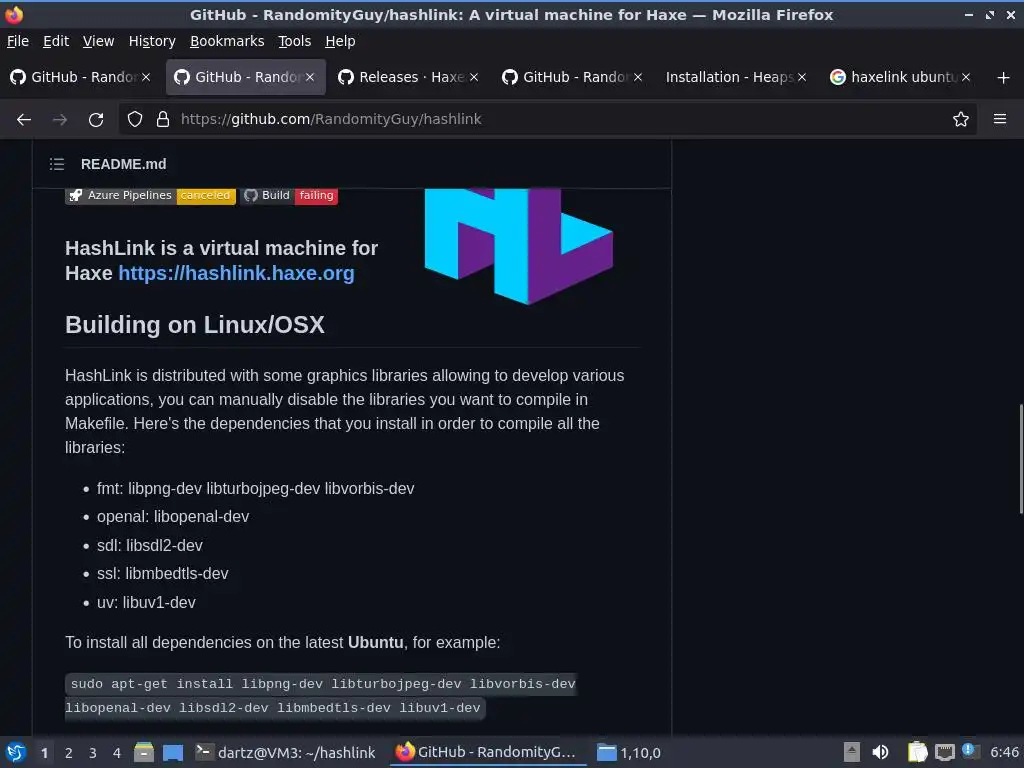
Task: Open the Tools menu
Action: [x=295, y=41]
